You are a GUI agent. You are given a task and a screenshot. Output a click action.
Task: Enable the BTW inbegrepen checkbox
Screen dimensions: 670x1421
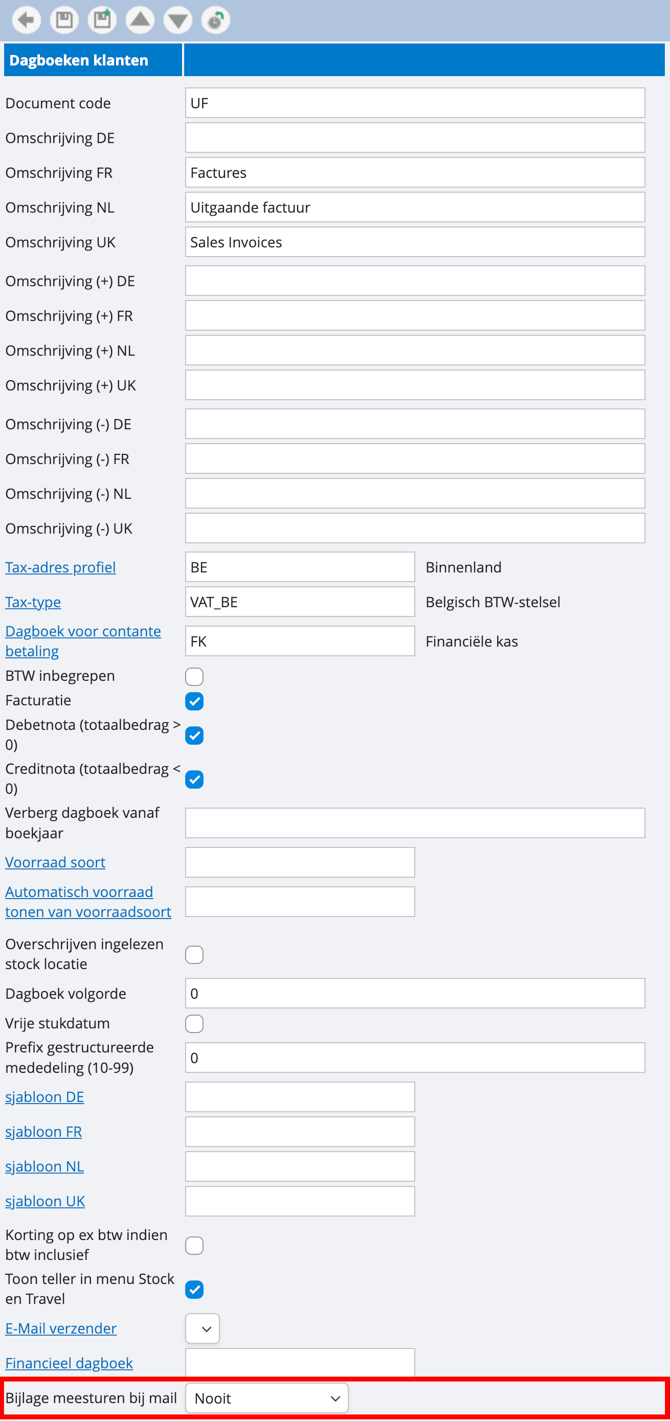click(195, 677)
